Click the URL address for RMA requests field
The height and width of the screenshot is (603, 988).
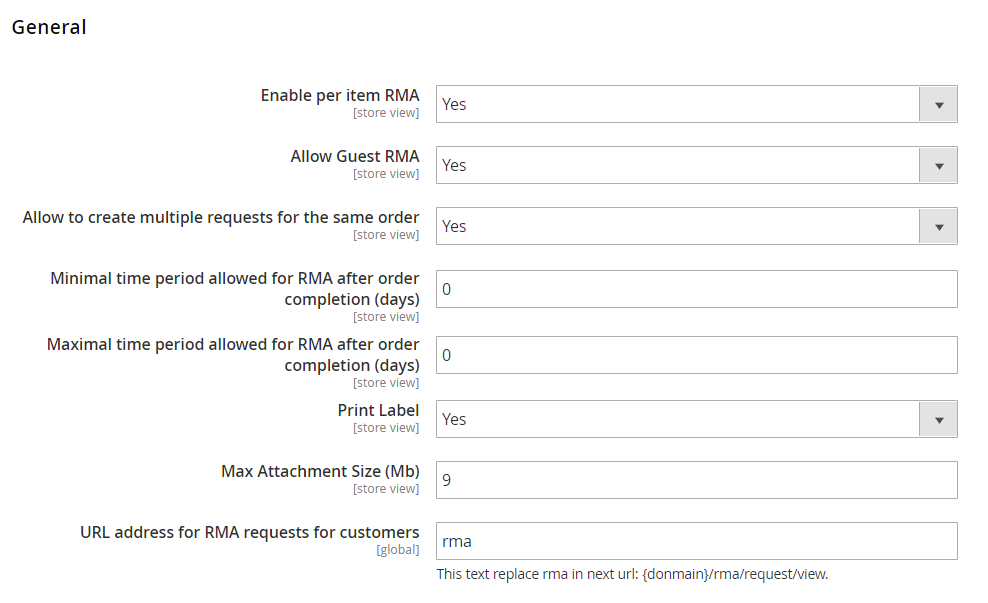point(696,541)
